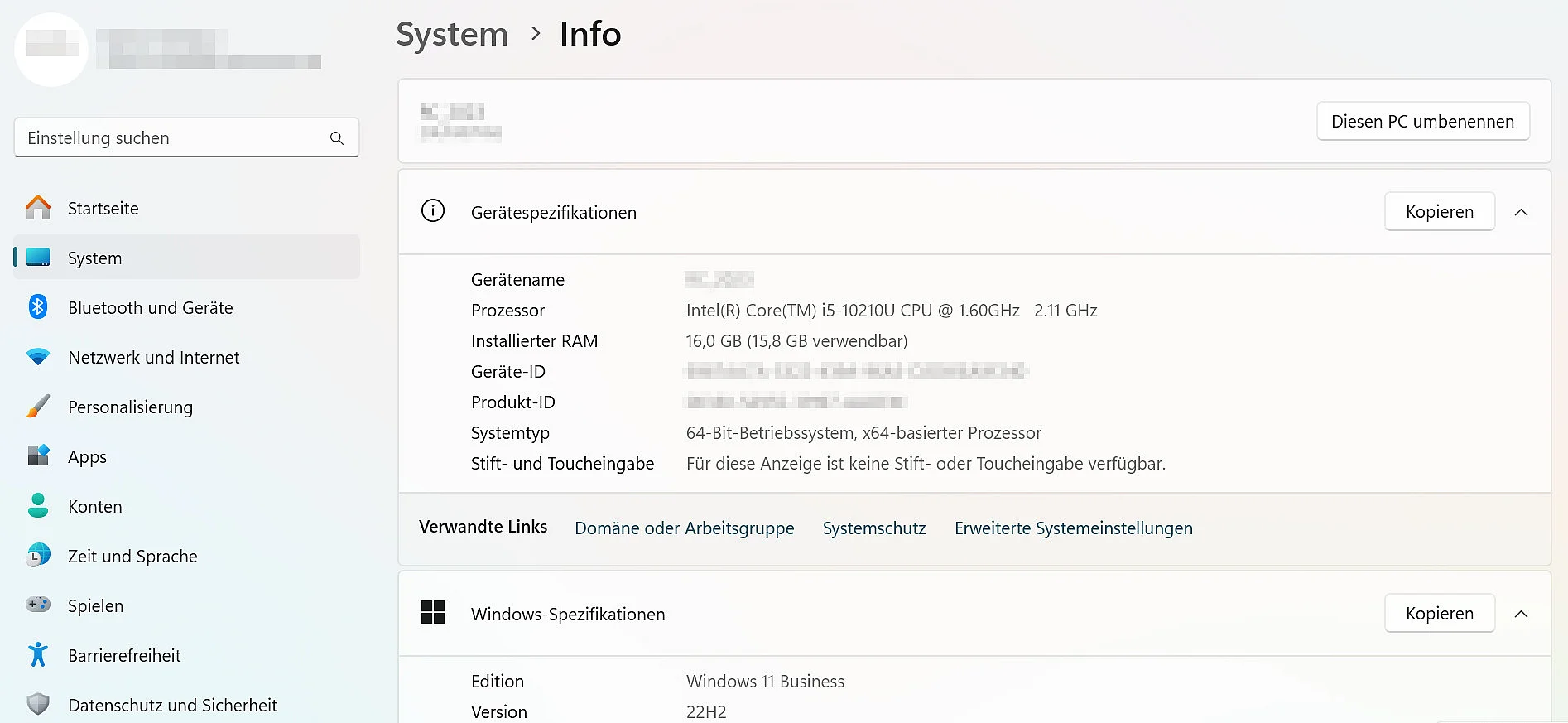Click the Systemtyp label

point(510,433)
